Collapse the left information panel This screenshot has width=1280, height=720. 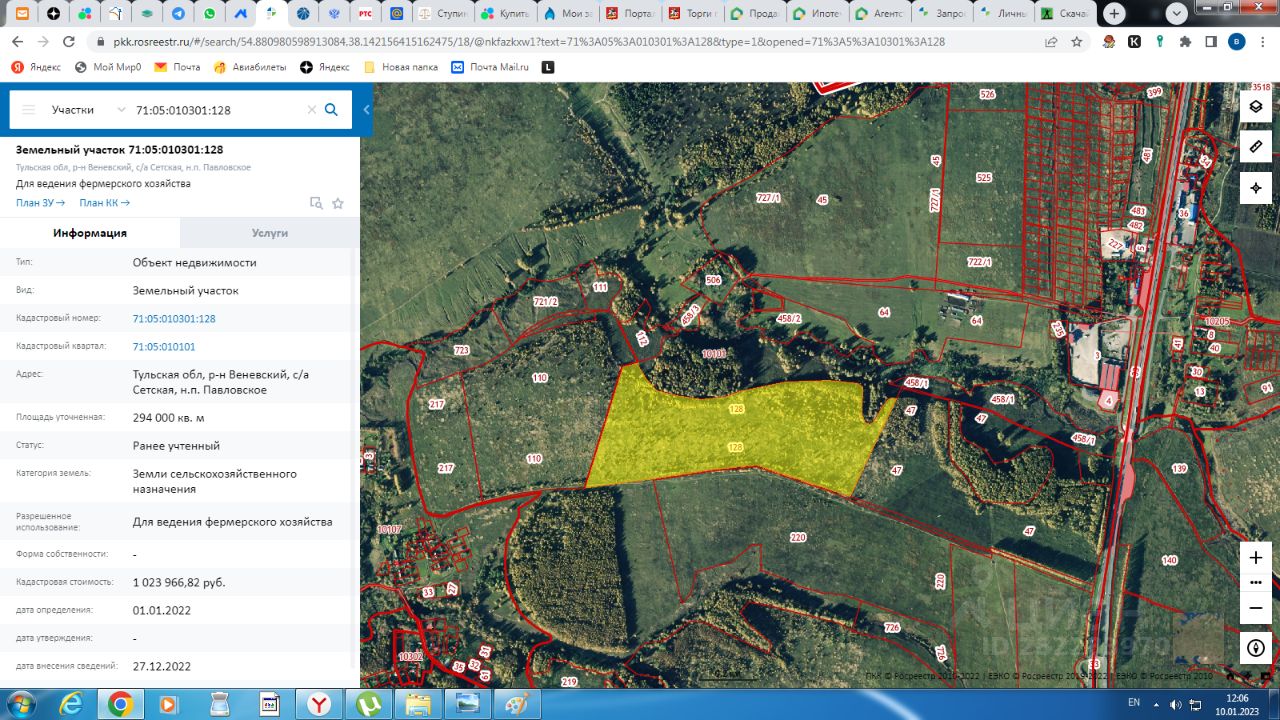366,110
